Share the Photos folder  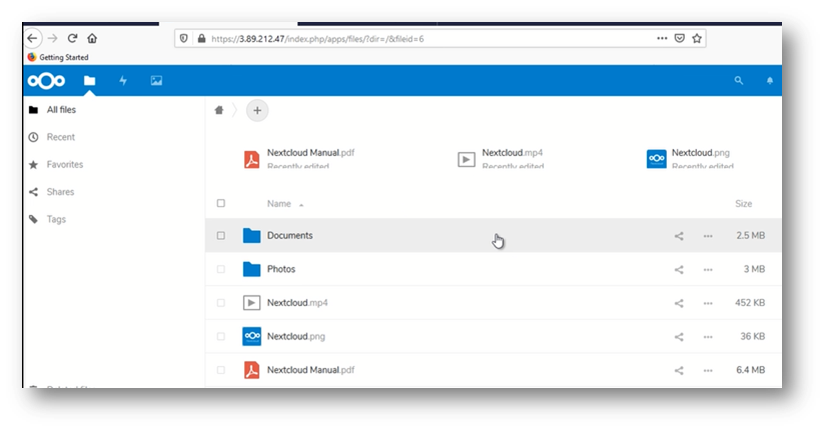click(679, 270)
